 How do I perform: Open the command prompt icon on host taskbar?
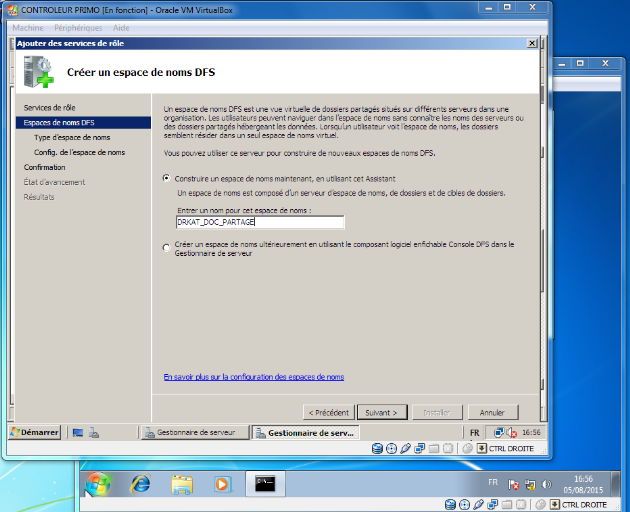(265, 484)
